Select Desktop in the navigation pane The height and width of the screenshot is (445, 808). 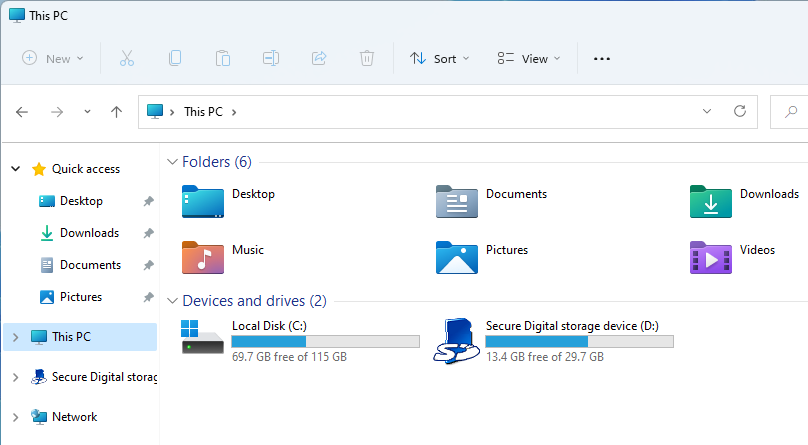click(x=81, y=201)
